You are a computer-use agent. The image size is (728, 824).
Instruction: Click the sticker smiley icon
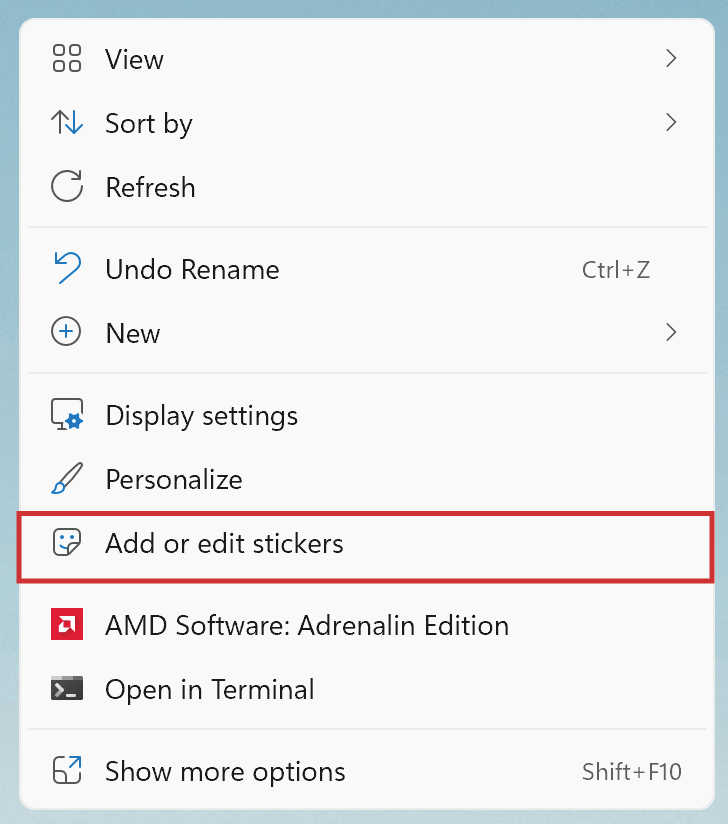pos(67,542)
